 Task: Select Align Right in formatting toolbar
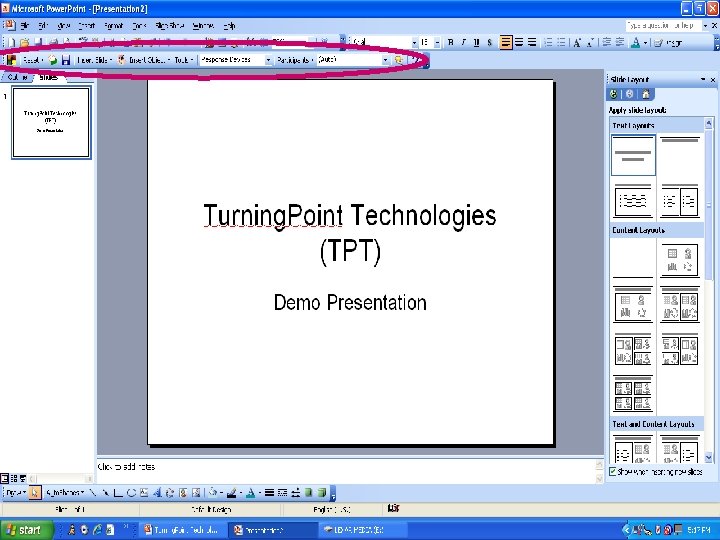point(532,43)
